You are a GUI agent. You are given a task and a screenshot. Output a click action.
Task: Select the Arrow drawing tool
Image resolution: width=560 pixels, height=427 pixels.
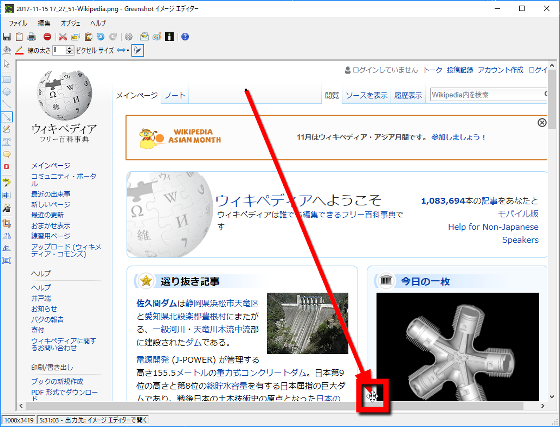pos(7,117)
